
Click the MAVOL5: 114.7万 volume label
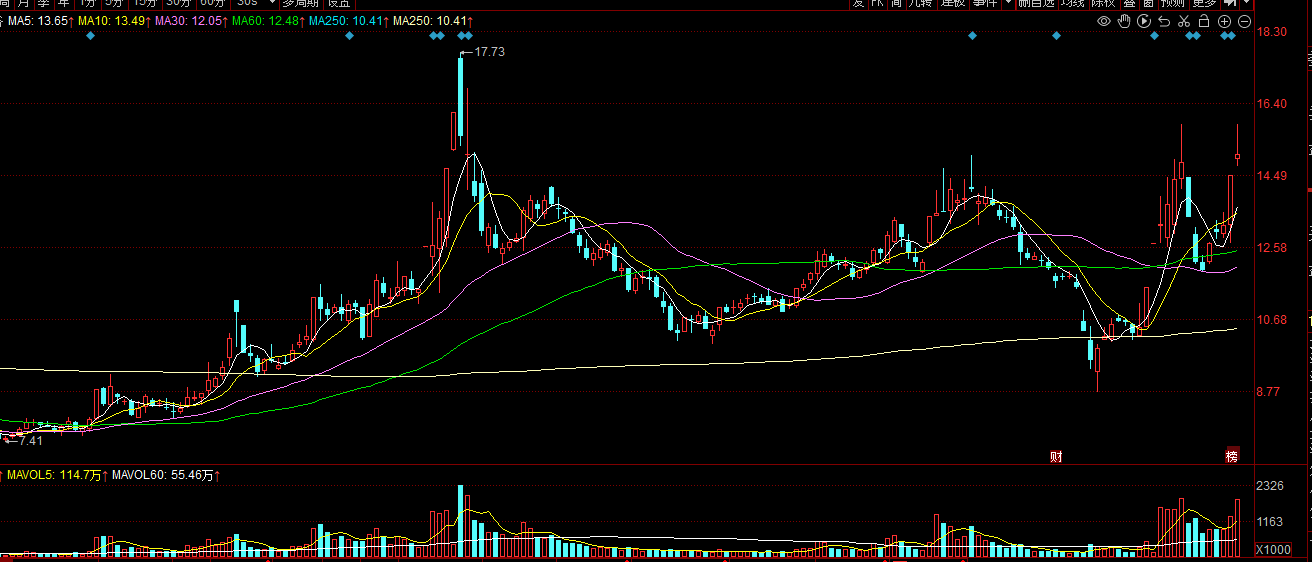coord(55,476)
